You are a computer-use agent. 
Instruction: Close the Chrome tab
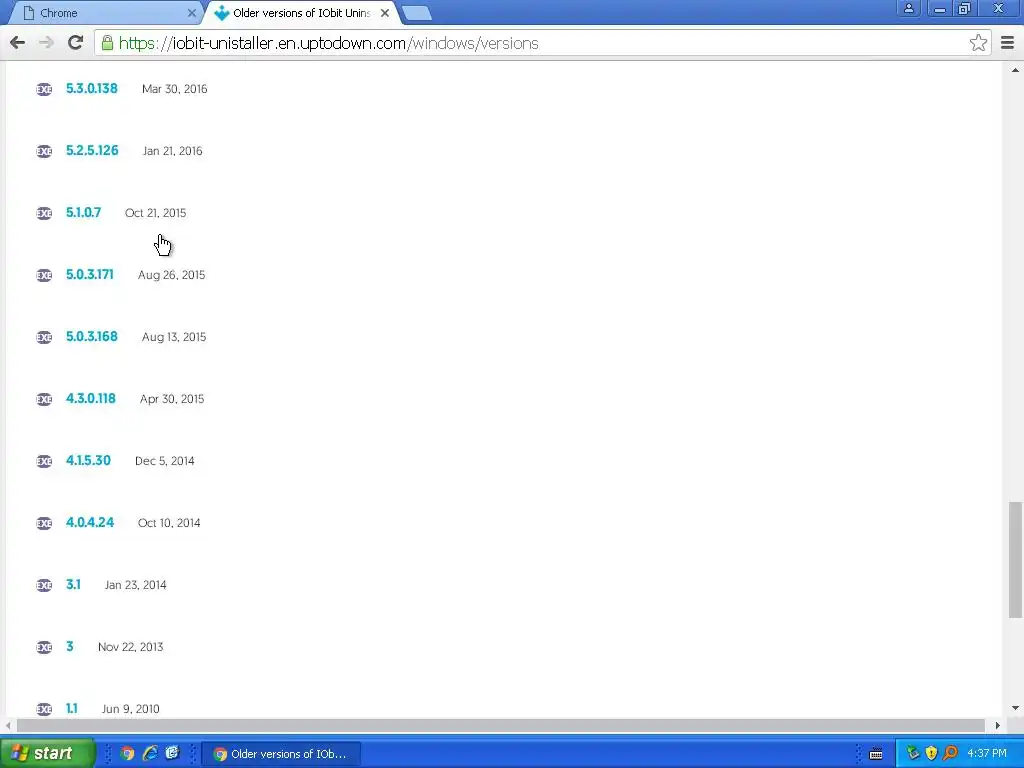click(191, 13)
